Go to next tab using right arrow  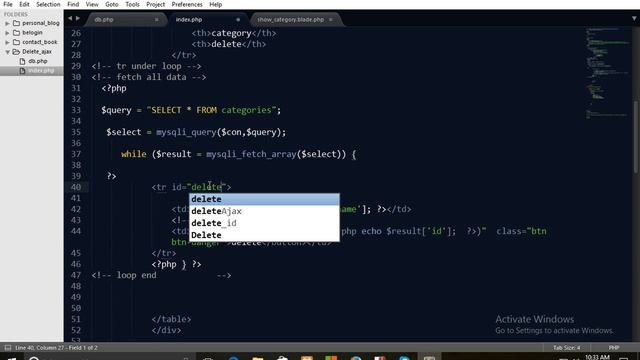pyautogui.click(x=78, y=18)
